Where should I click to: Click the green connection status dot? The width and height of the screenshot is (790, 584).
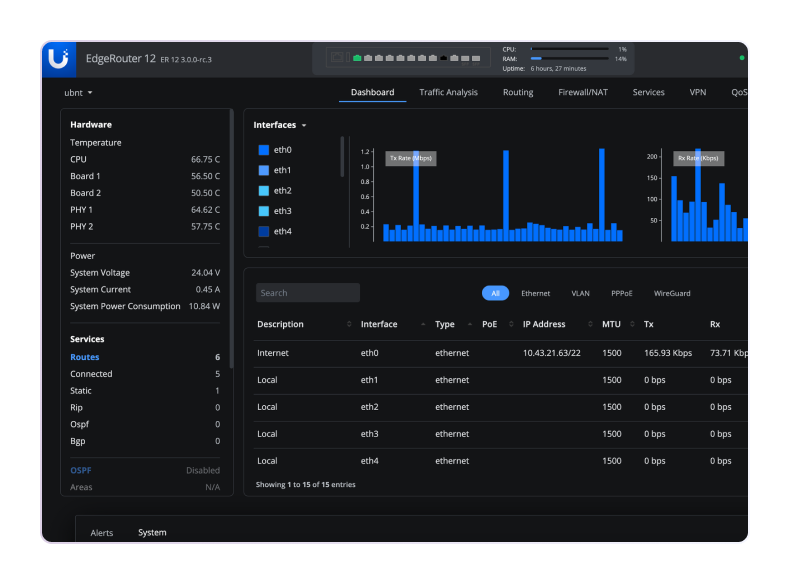pos(742,58)
